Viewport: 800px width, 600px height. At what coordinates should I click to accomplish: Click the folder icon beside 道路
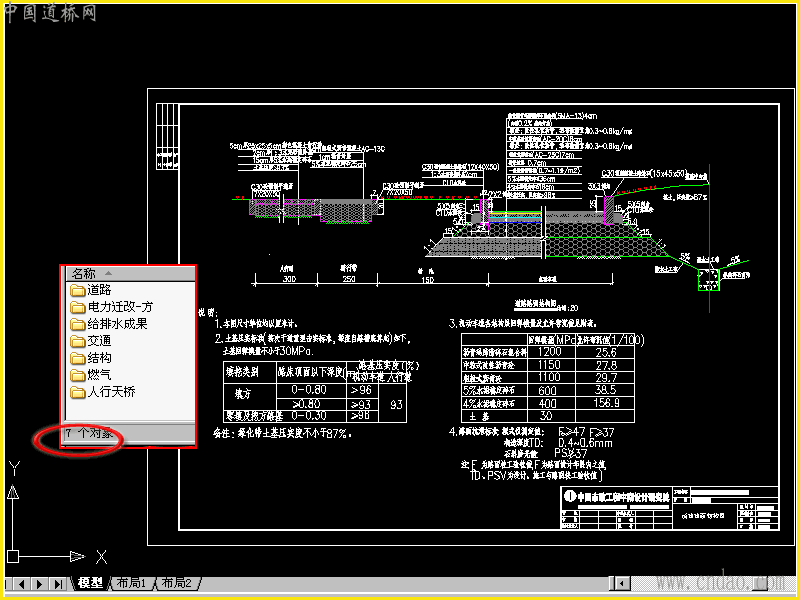(x=78, y=291)
